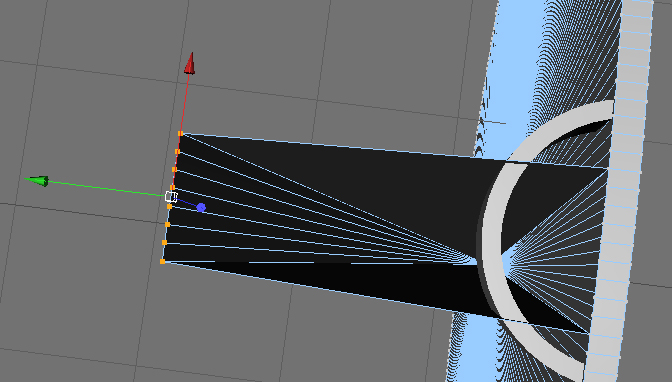Select the bottommost orange vertex point

(x=162, y=261)
